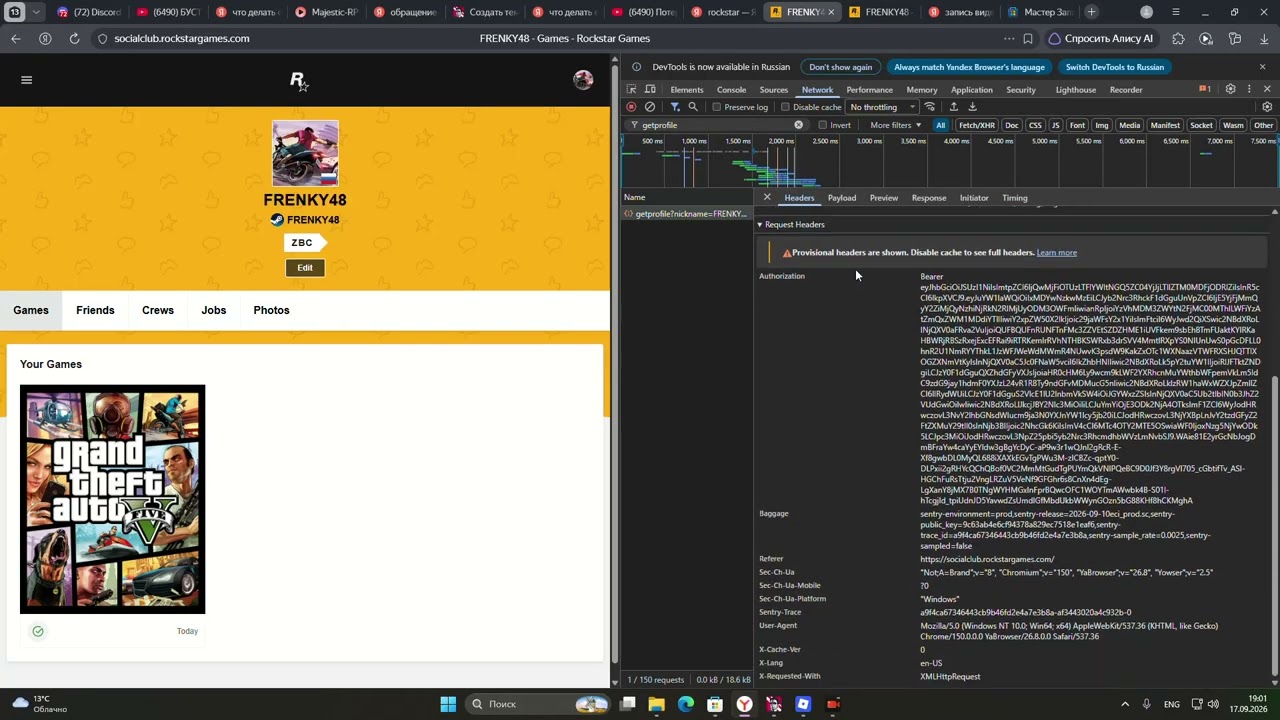Expand the More filters dropdown

[895, 125]
